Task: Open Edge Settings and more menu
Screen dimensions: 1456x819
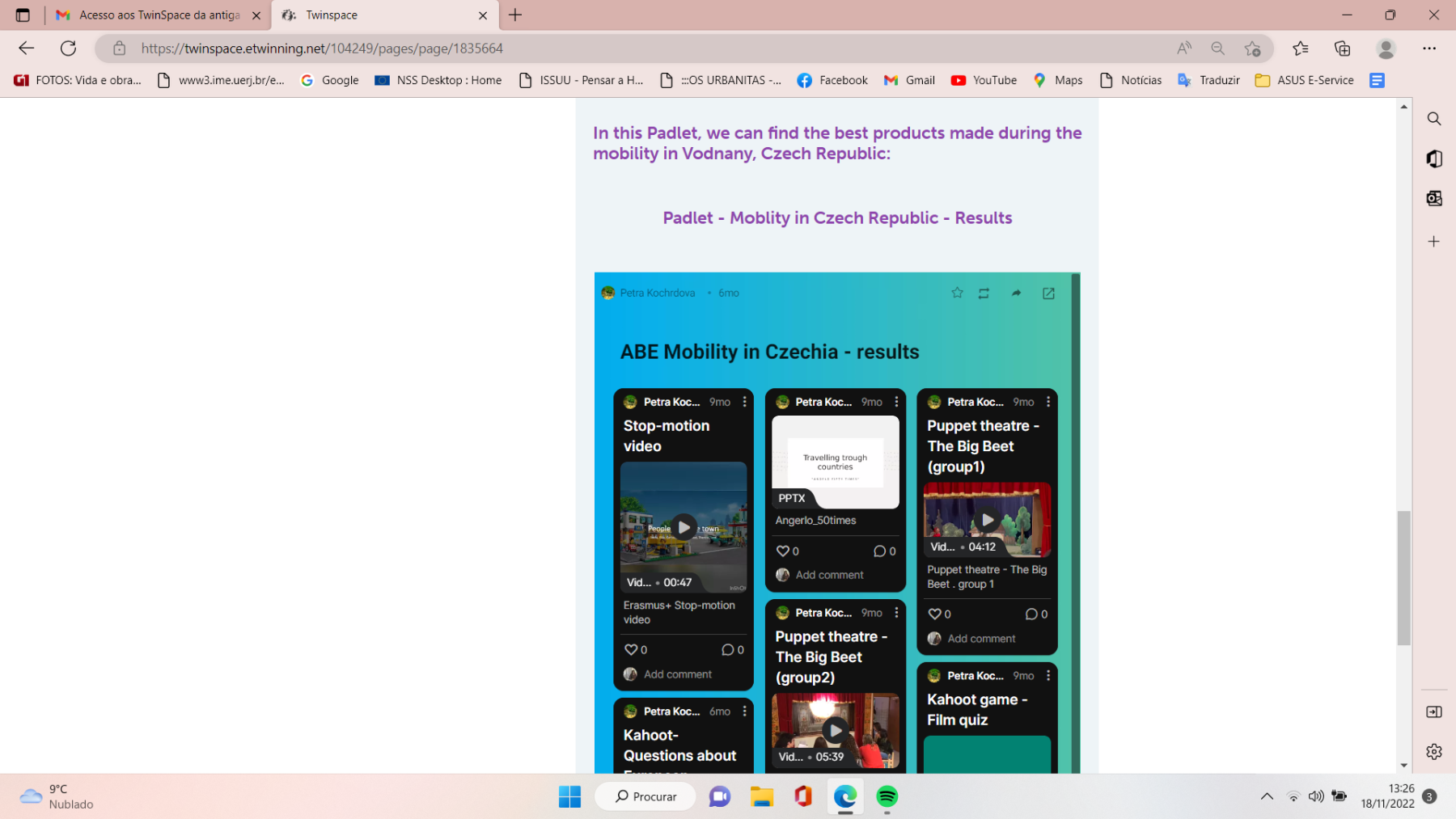Action: [x=1429, y=49]
